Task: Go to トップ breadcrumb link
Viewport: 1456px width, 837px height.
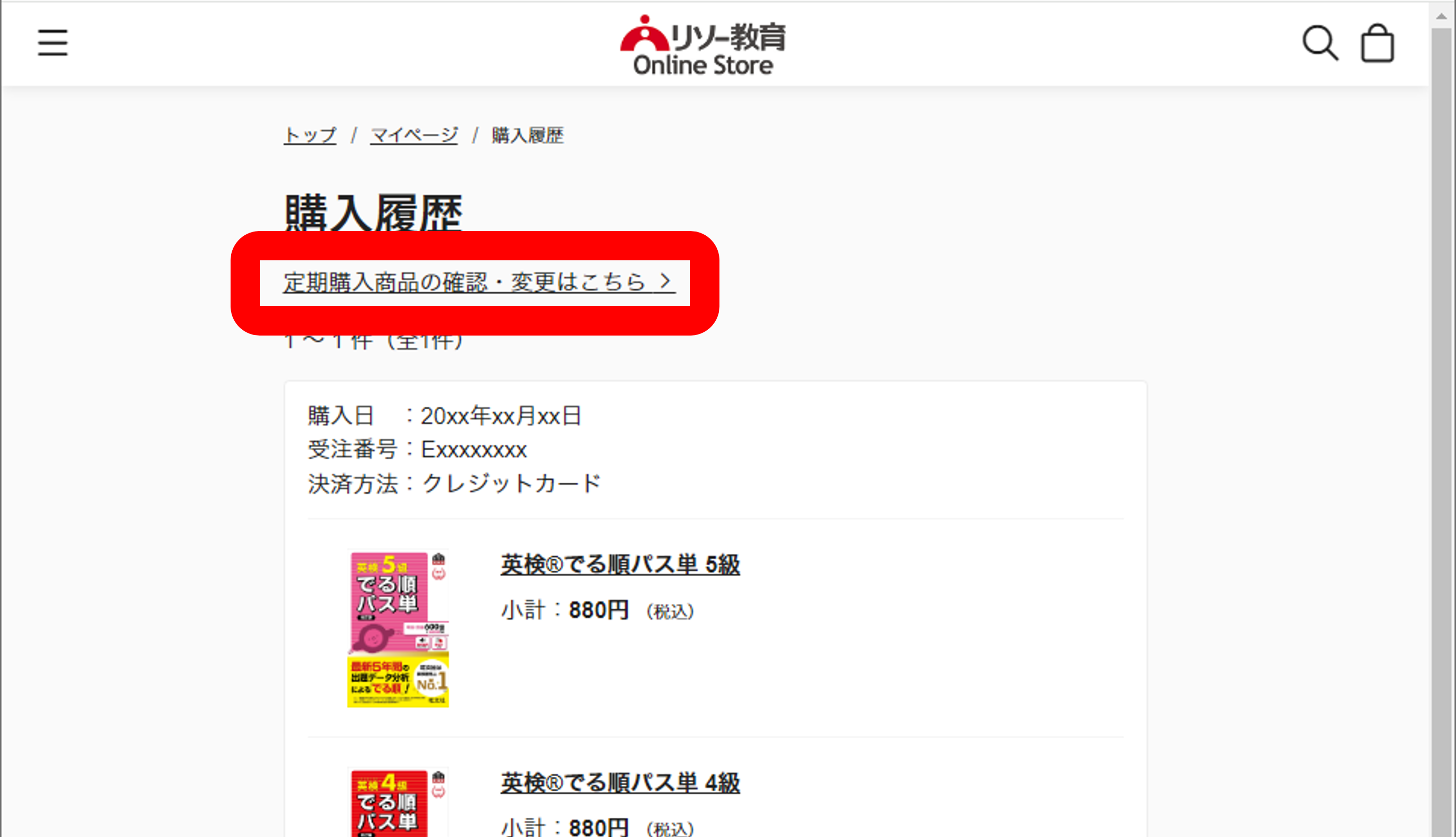Action: coord(310,135)
